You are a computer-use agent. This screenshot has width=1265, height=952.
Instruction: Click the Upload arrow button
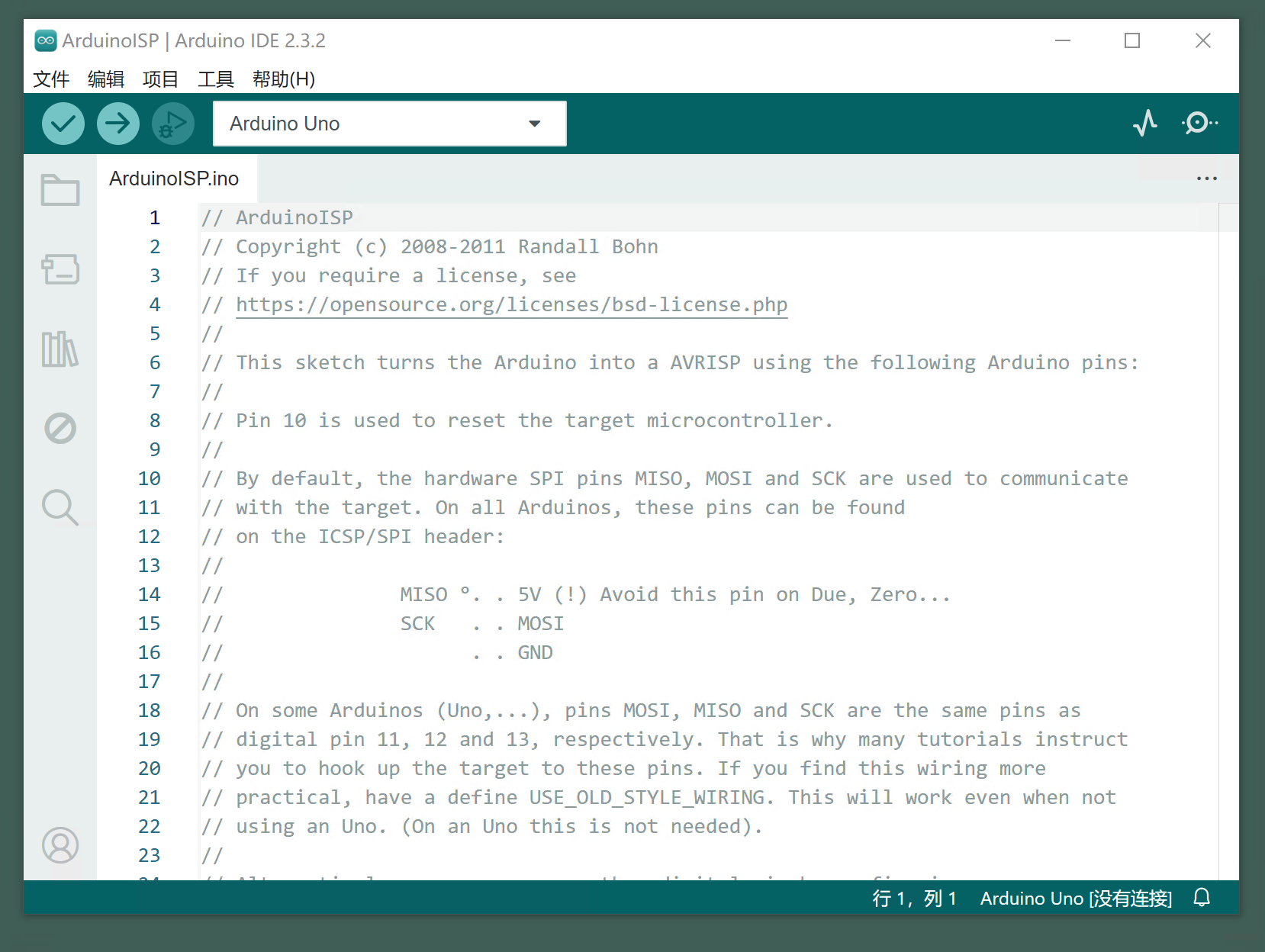coord(117,124)
